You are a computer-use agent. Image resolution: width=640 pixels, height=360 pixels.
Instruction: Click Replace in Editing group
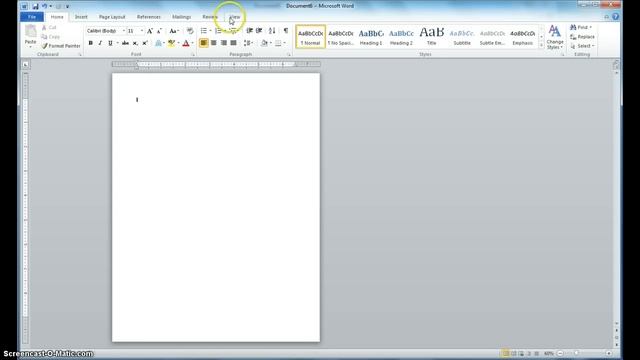(582, 37)
